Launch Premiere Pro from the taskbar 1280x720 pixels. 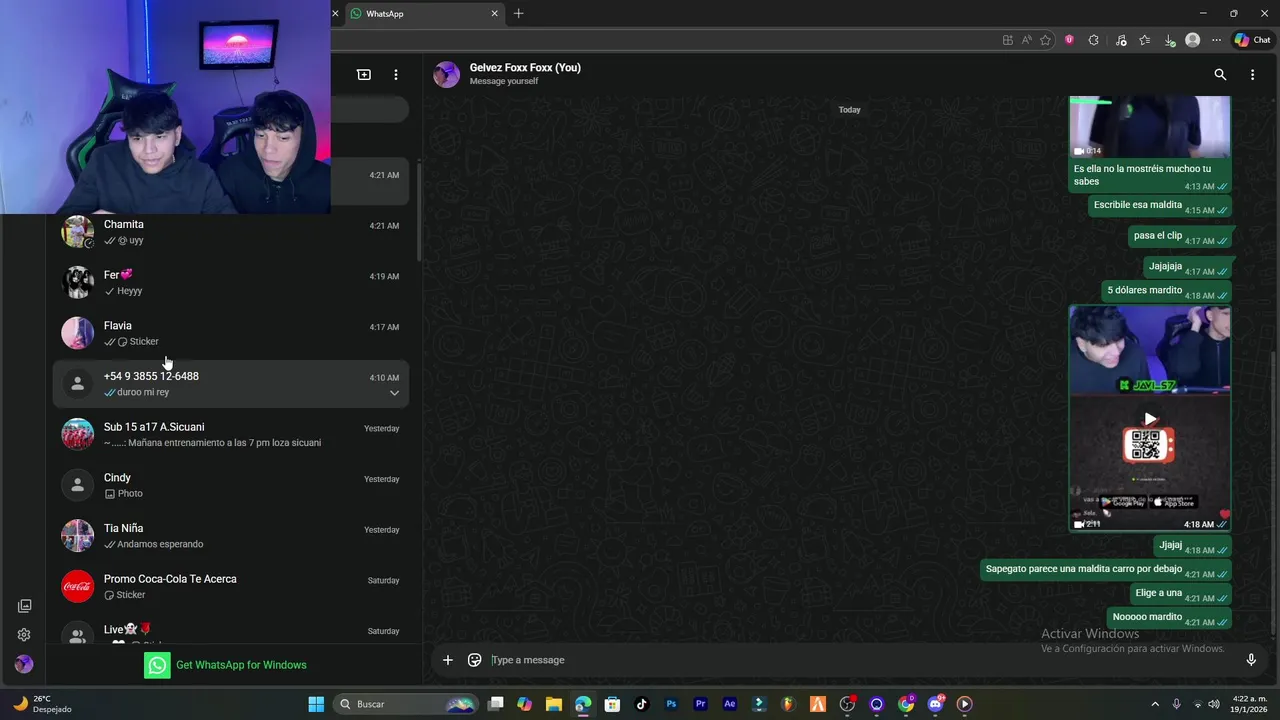click(700, 704)
